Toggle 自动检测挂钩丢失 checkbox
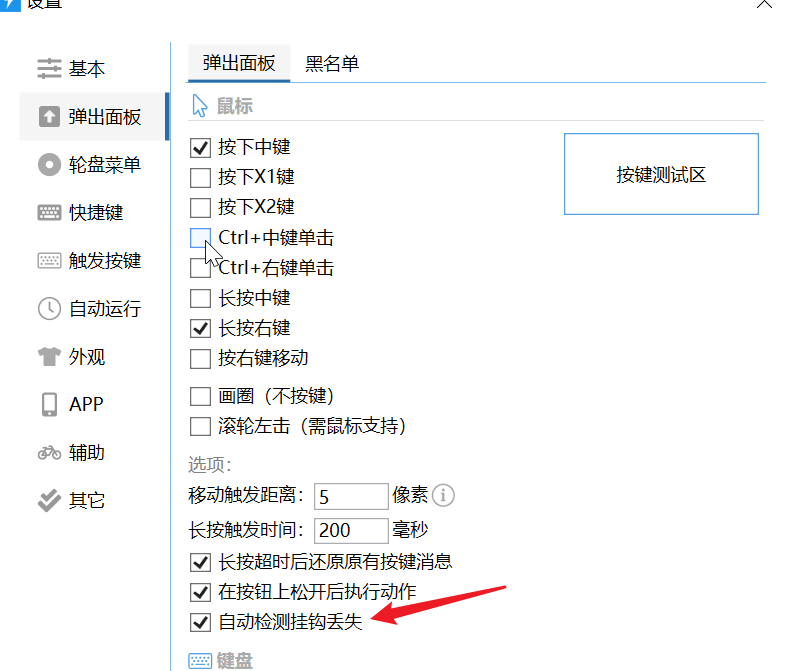786x671 pixels. tap(201, 622)
